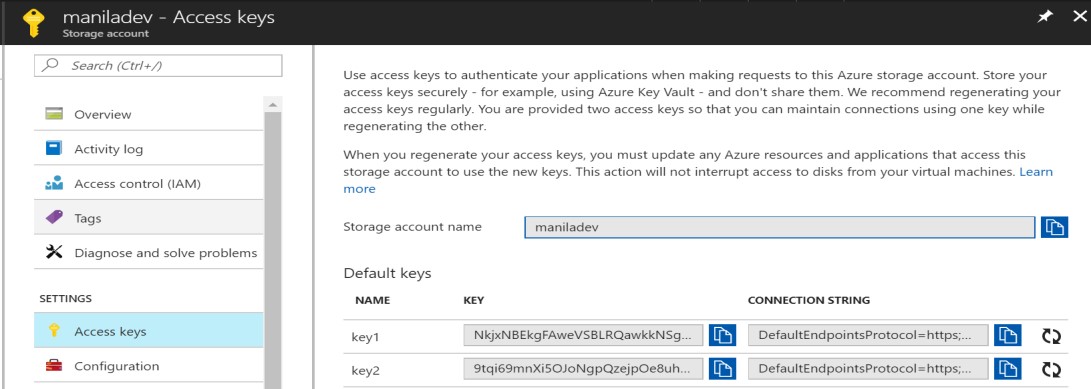Regenerate key2 using refresh icon
1091x389 pixels.
point(1051,370)
